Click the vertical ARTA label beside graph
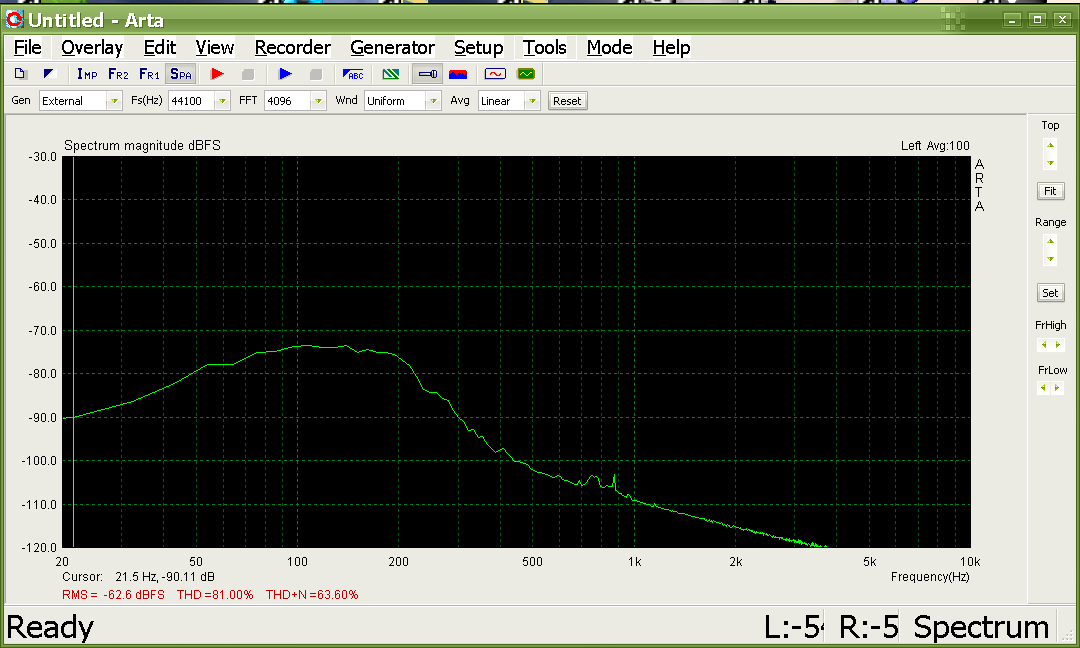Viewport: 1080px width, 648px height. pyautogui.click(x=979, y=185)
